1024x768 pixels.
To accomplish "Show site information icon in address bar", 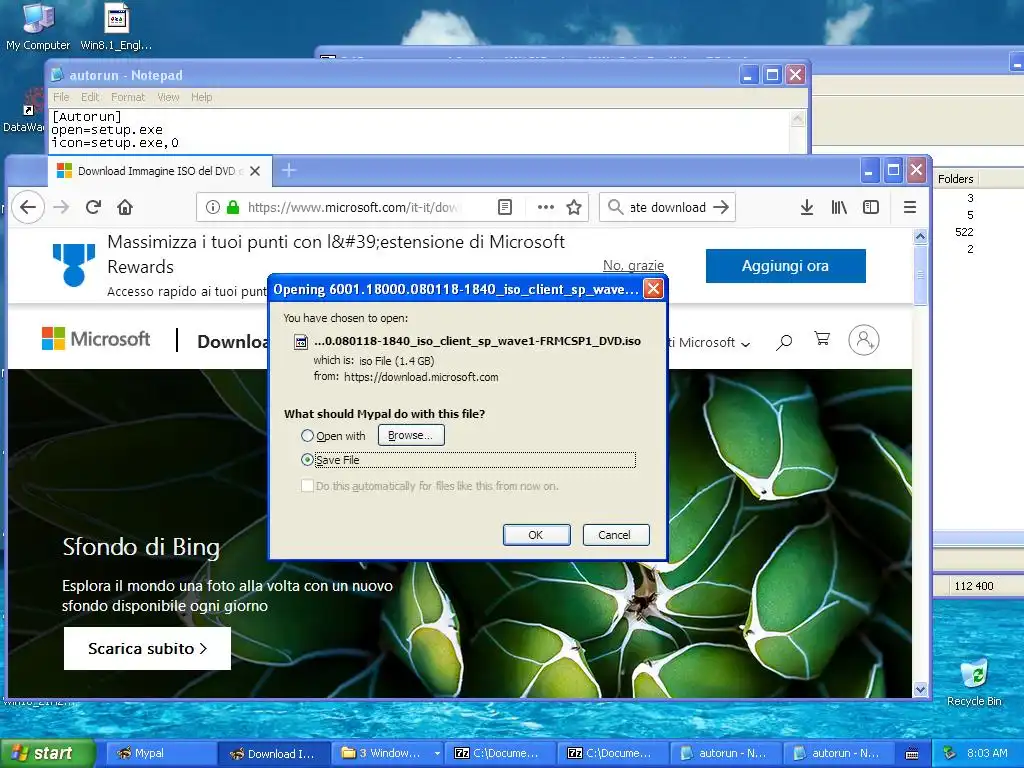I will [x=212, y=207].
